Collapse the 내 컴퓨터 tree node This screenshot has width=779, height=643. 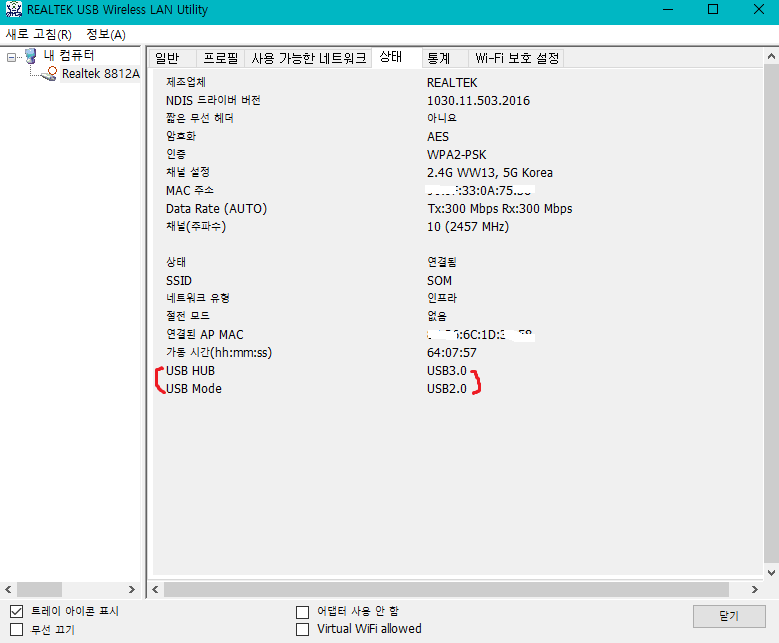[11, 58]
